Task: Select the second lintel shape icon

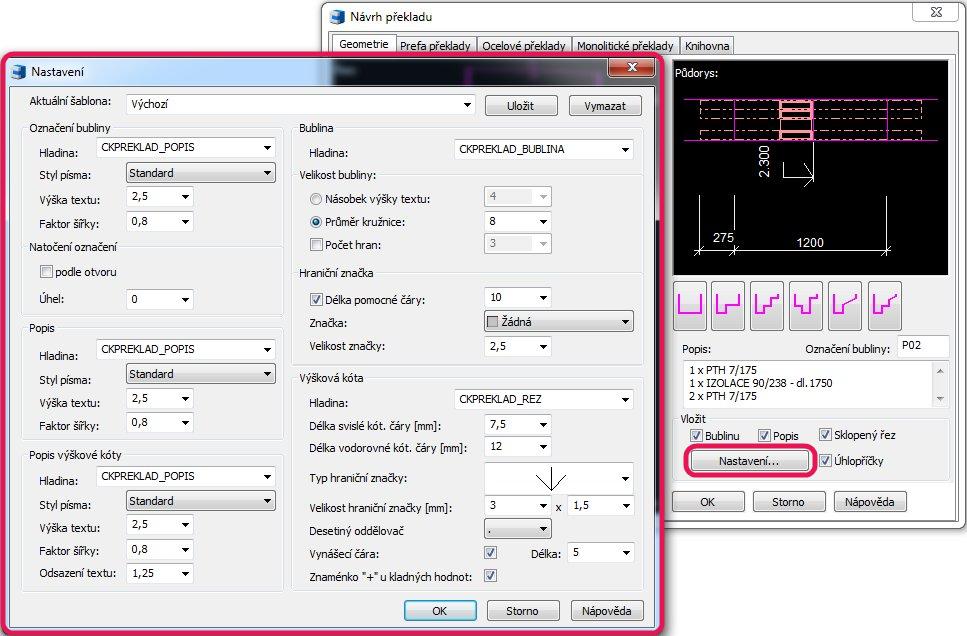Action: [728, 305]
